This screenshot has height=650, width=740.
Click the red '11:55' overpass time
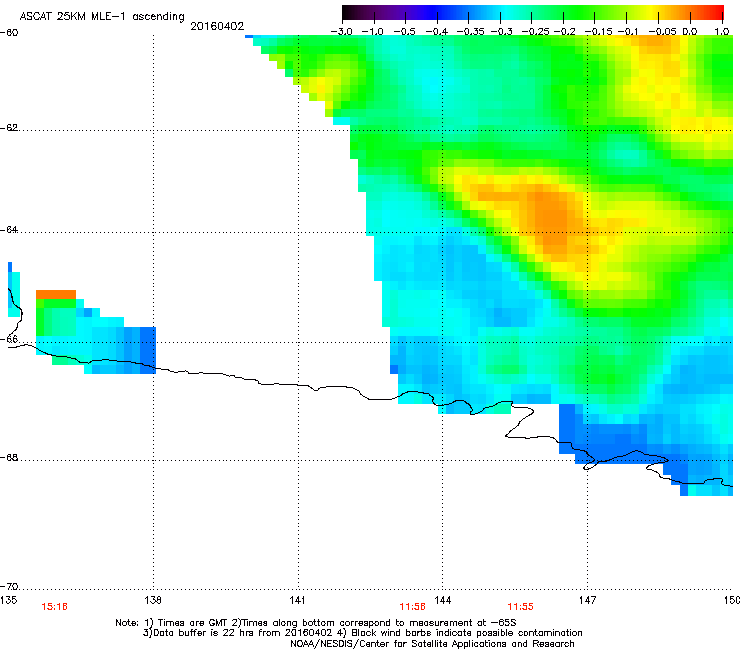coord(521,607)
